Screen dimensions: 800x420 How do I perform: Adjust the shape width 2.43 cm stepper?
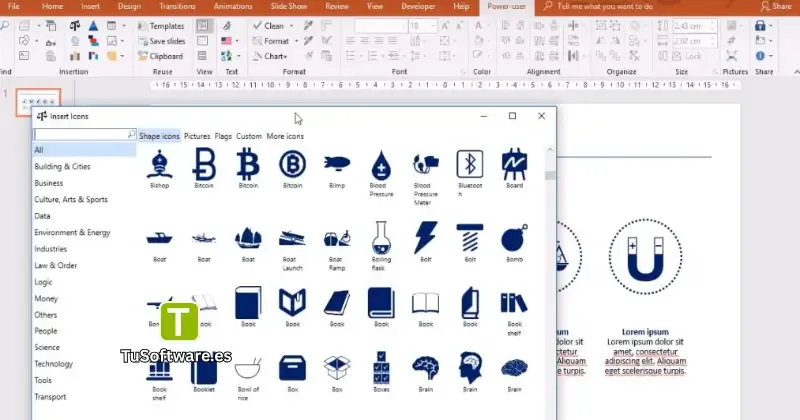[x=713, y=26]
